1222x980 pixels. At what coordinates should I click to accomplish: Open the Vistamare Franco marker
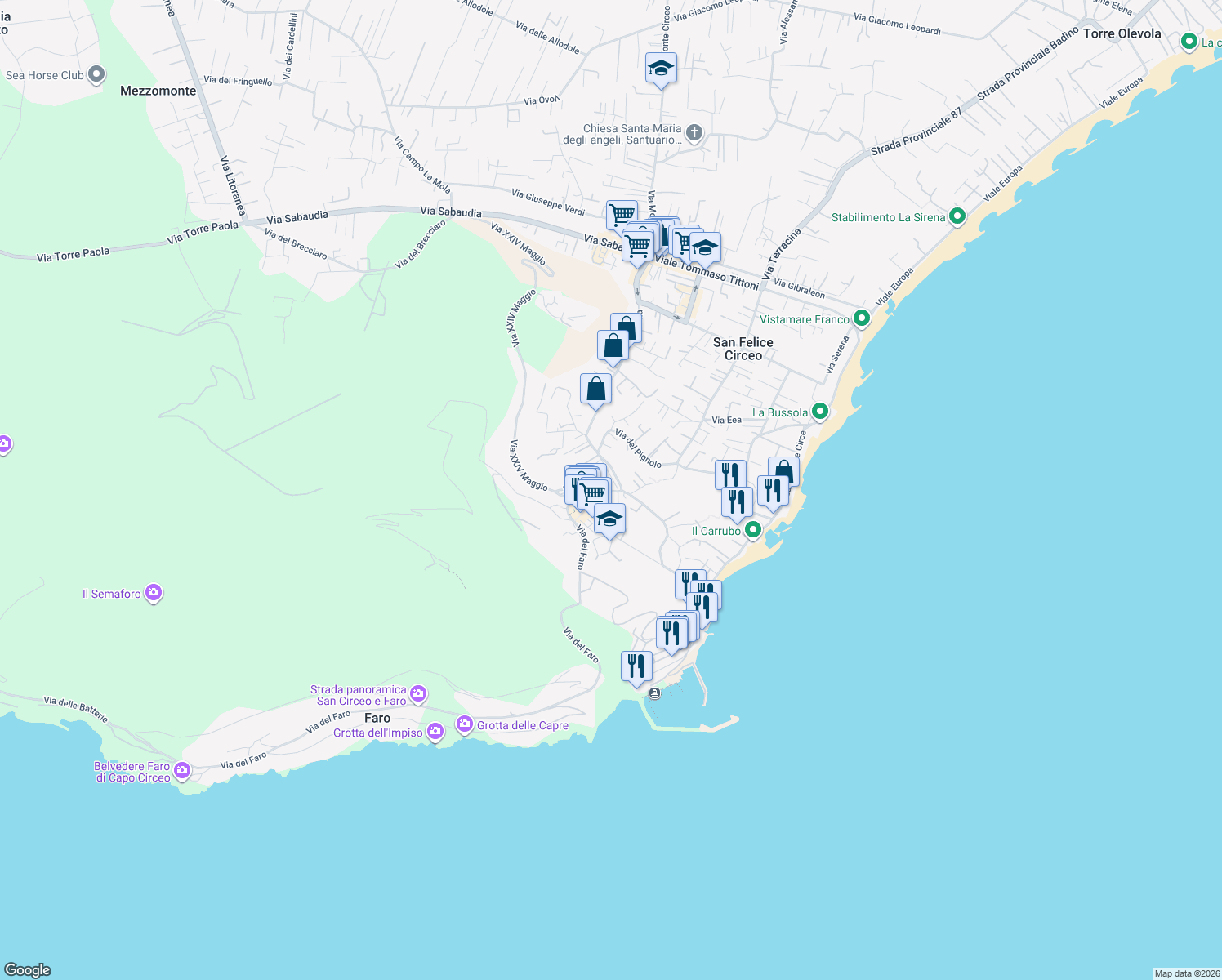[x=860, y=318]
